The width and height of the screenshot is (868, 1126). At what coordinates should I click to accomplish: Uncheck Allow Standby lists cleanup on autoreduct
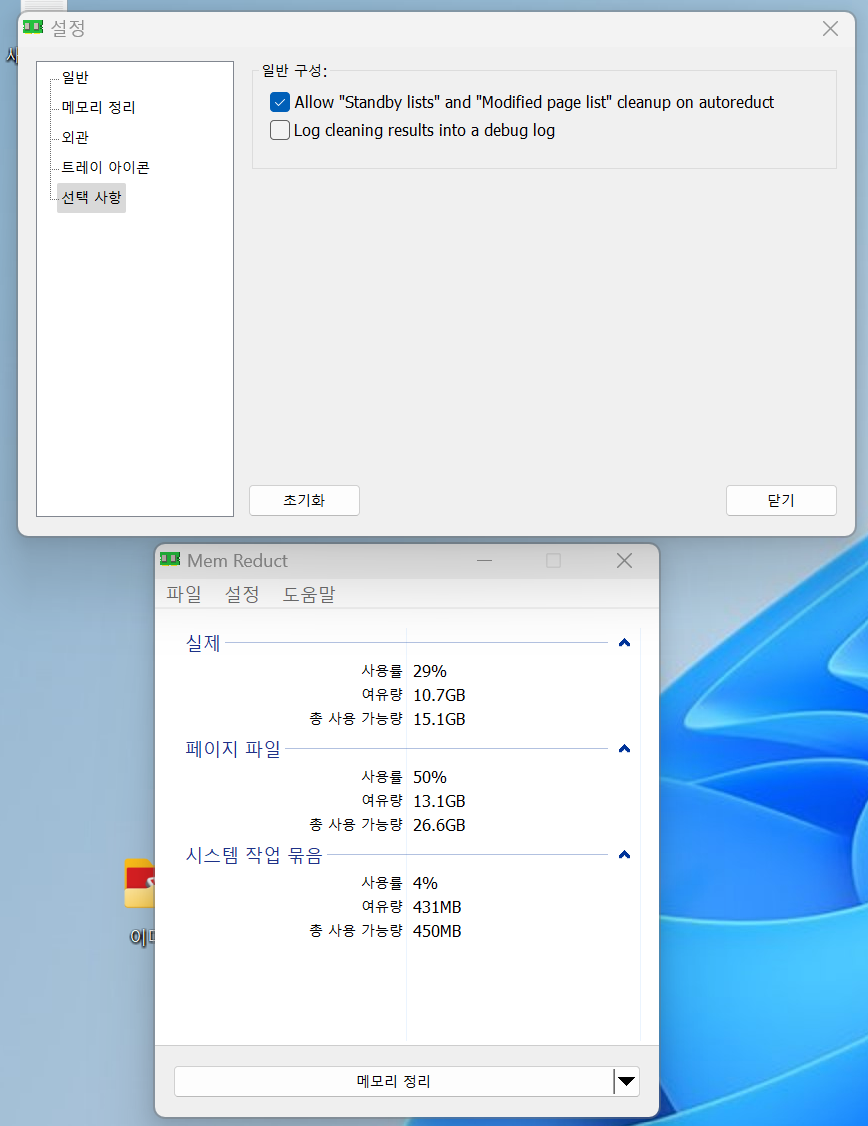[x=280, y=102]
